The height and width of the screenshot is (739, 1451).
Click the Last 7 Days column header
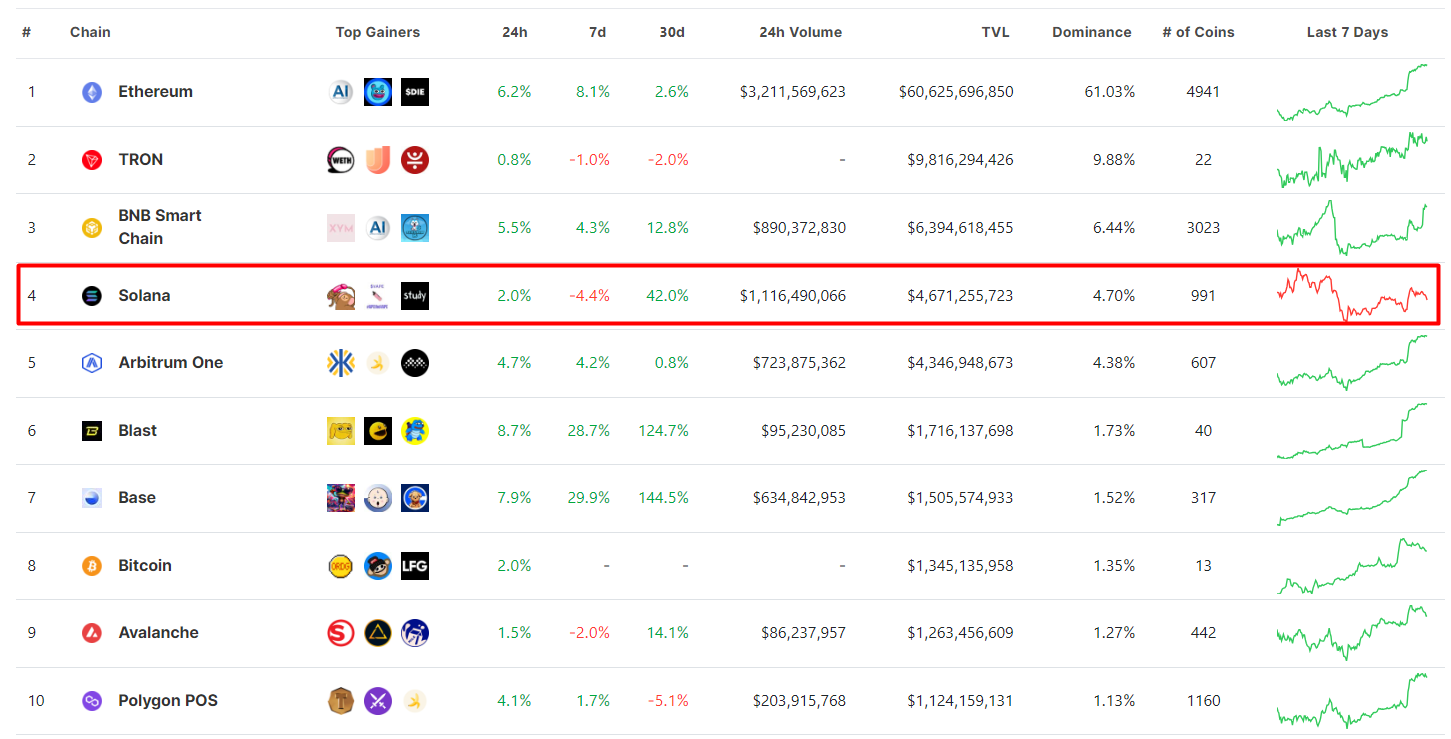click(1347, 32)
